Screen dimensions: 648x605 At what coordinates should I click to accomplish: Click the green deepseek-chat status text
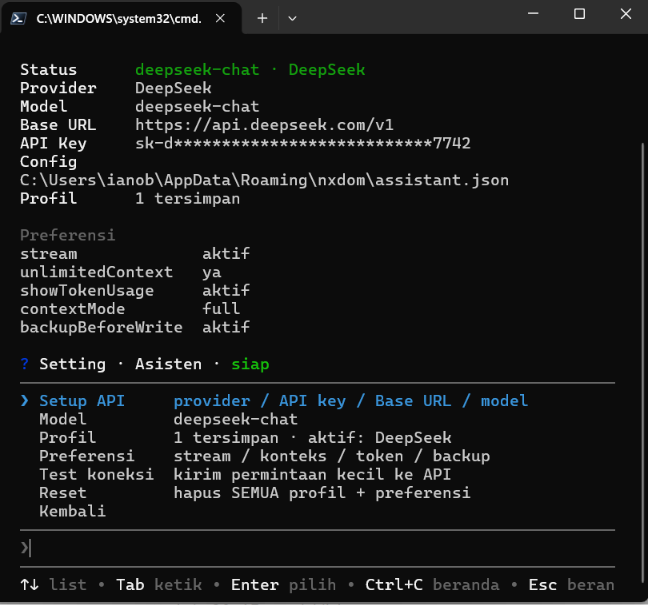[197, 69]
